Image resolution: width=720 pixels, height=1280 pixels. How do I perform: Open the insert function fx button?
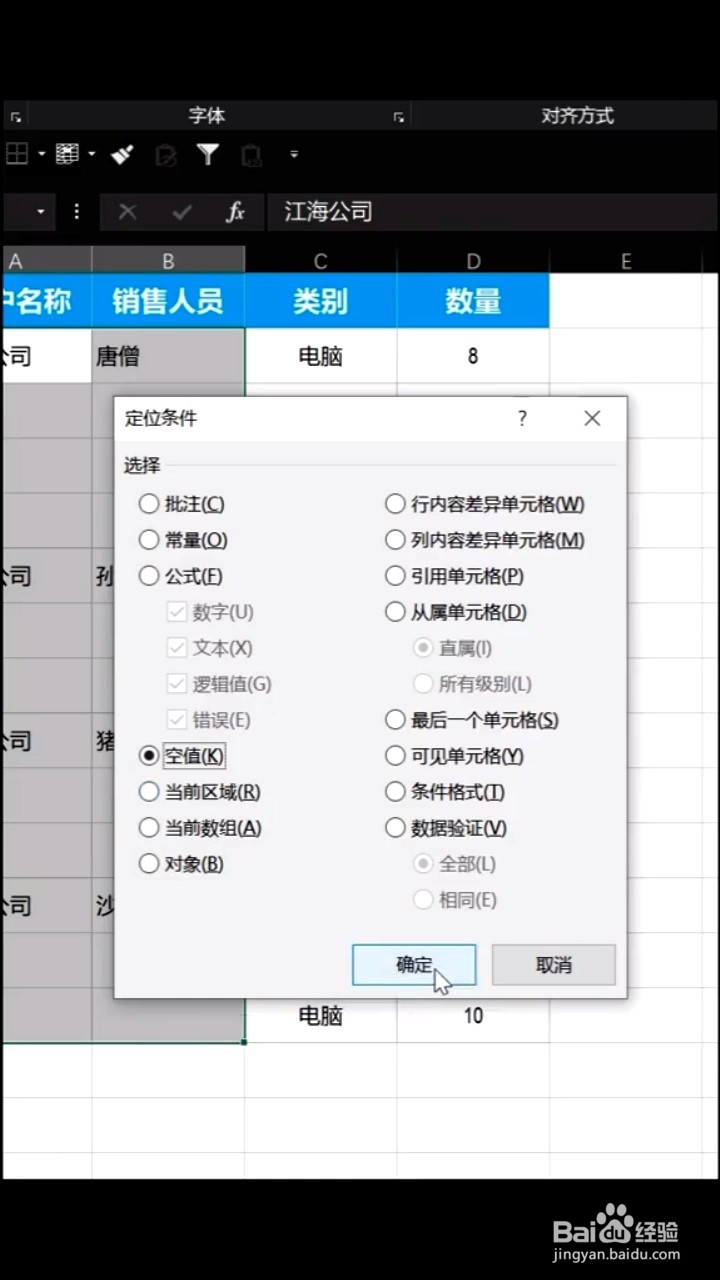click(236, 212)
